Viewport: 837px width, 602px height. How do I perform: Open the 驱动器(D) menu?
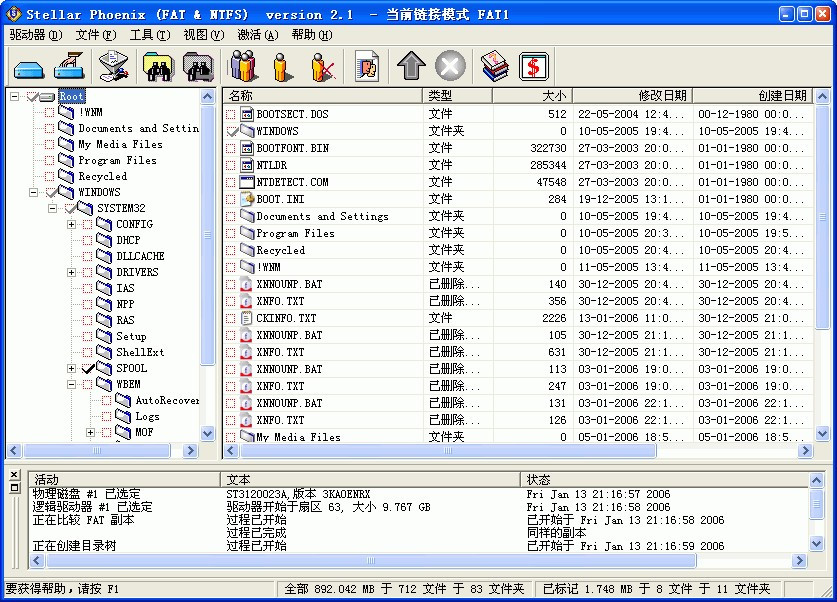tap(36, 35)
